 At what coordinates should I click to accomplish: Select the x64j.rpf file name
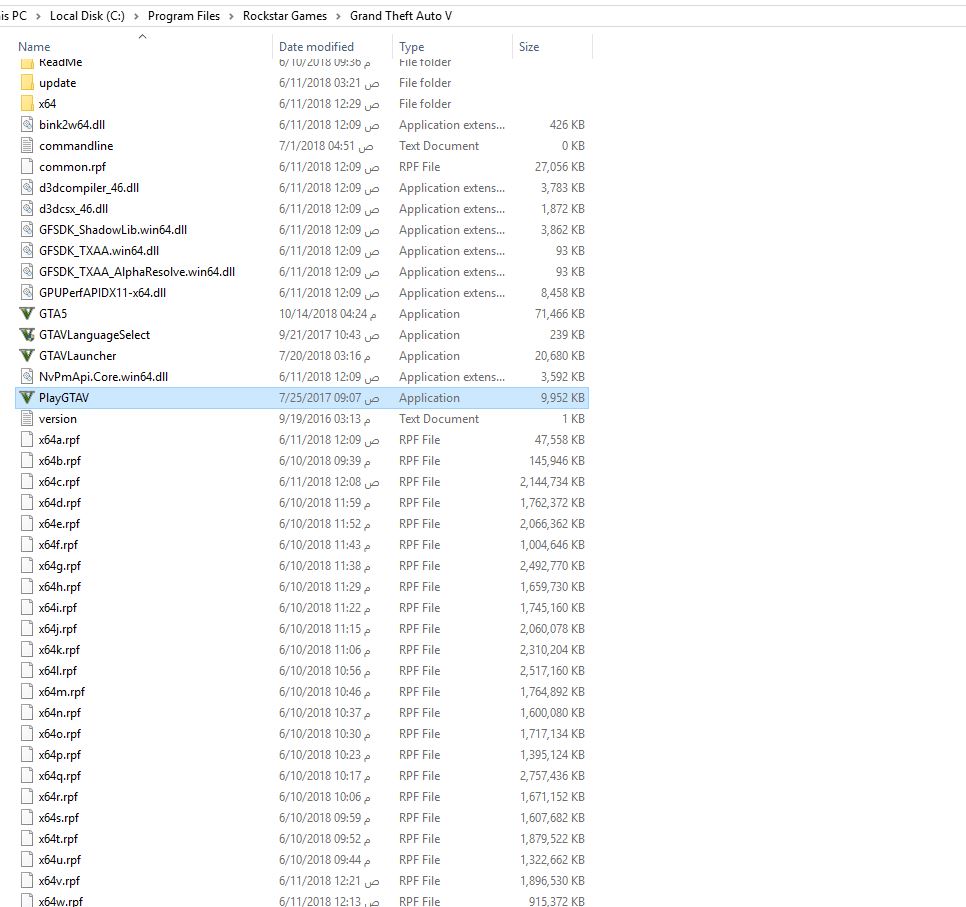[58, 628]
